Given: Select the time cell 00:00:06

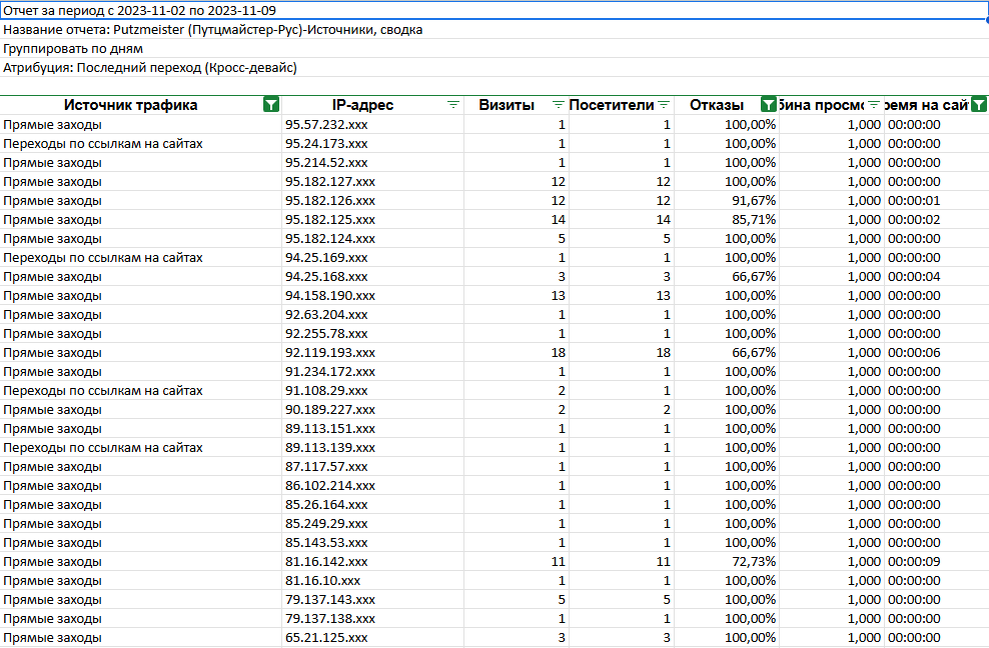Looking at the screenshot, I should [936, 352].
